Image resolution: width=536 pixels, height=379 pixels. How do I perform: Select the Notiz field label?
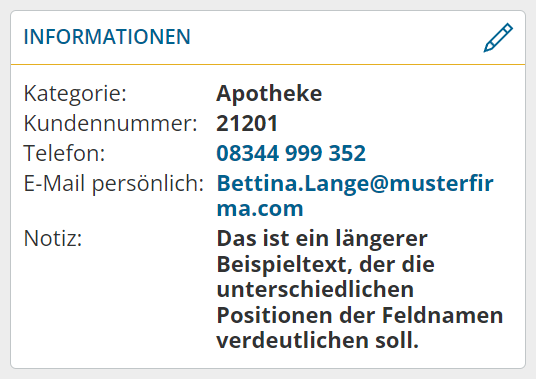pyautogui.click(x=53, y=238)
